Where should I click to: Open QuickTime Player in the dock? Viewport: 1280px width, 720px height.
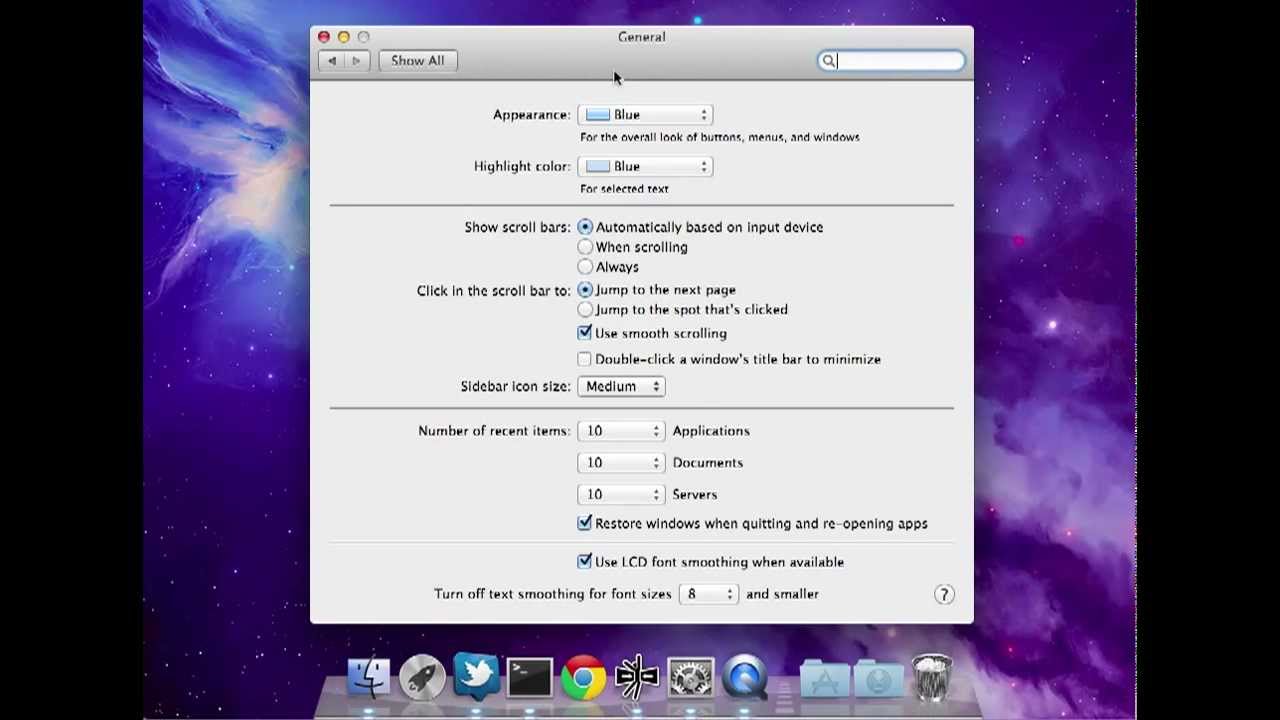pyautogui.click(x=746, y=678)
